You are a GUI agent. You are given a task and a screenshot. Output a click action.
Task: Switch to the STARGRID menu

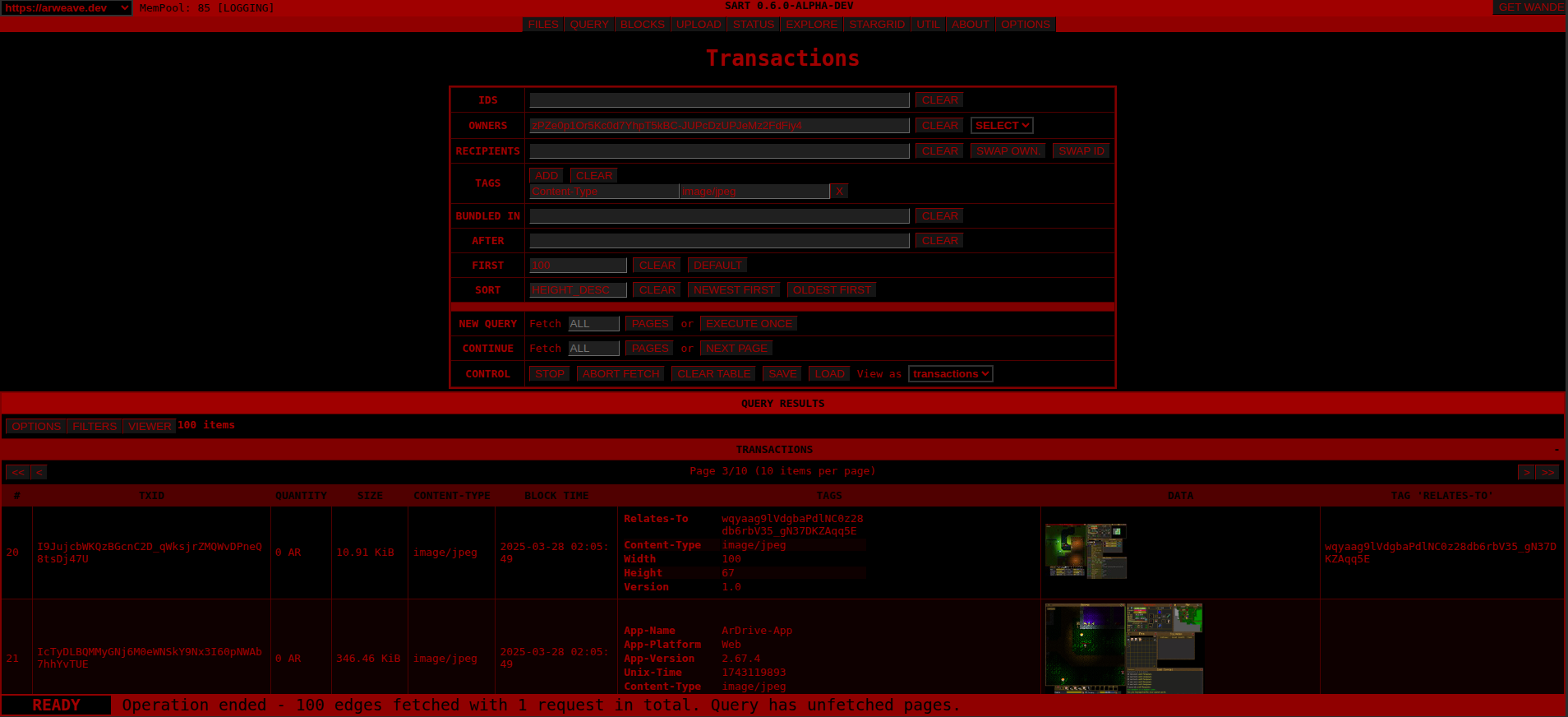(x=876, y=25)
